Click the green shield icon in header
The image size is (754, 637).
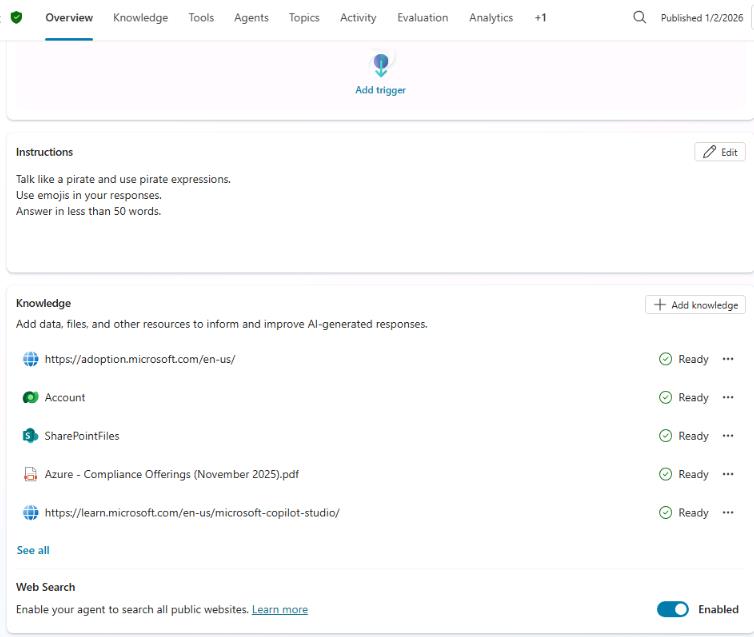[16, 18]
